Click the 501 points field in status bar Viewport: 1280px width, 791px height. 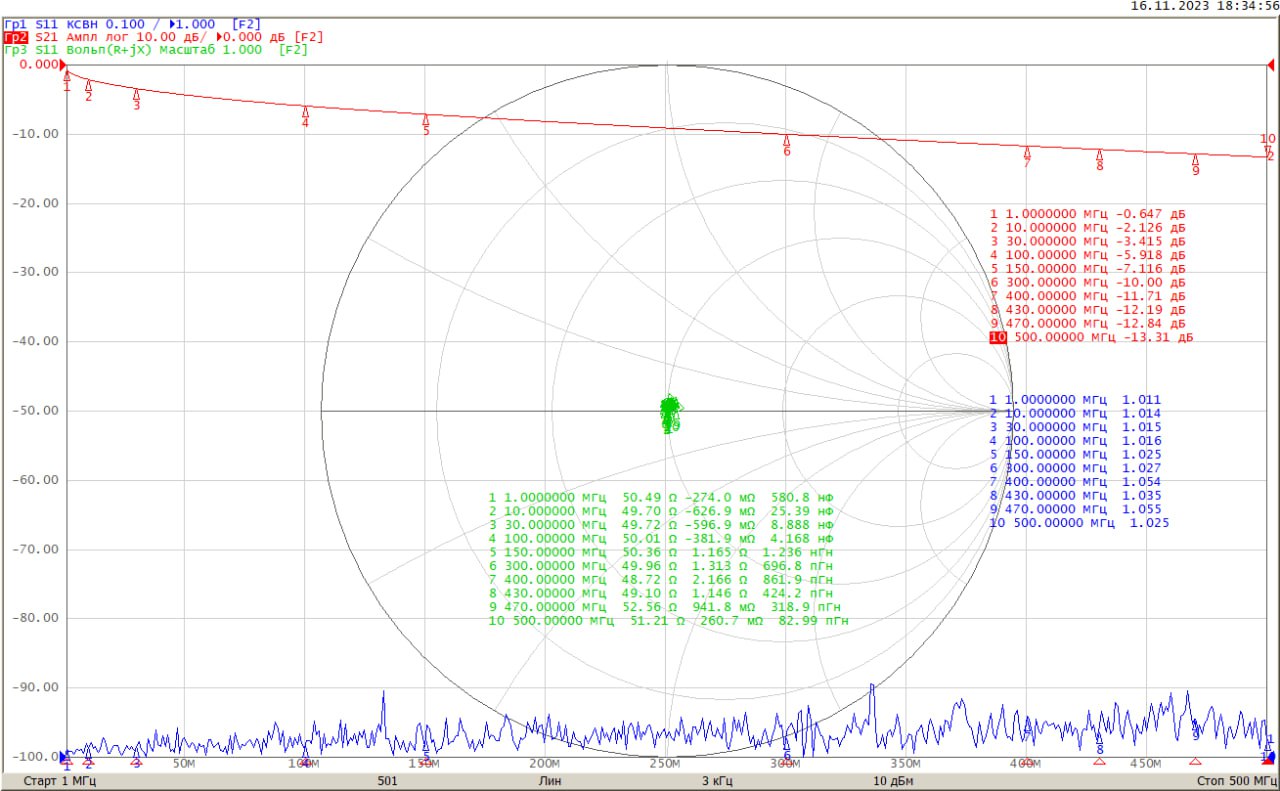389,779
